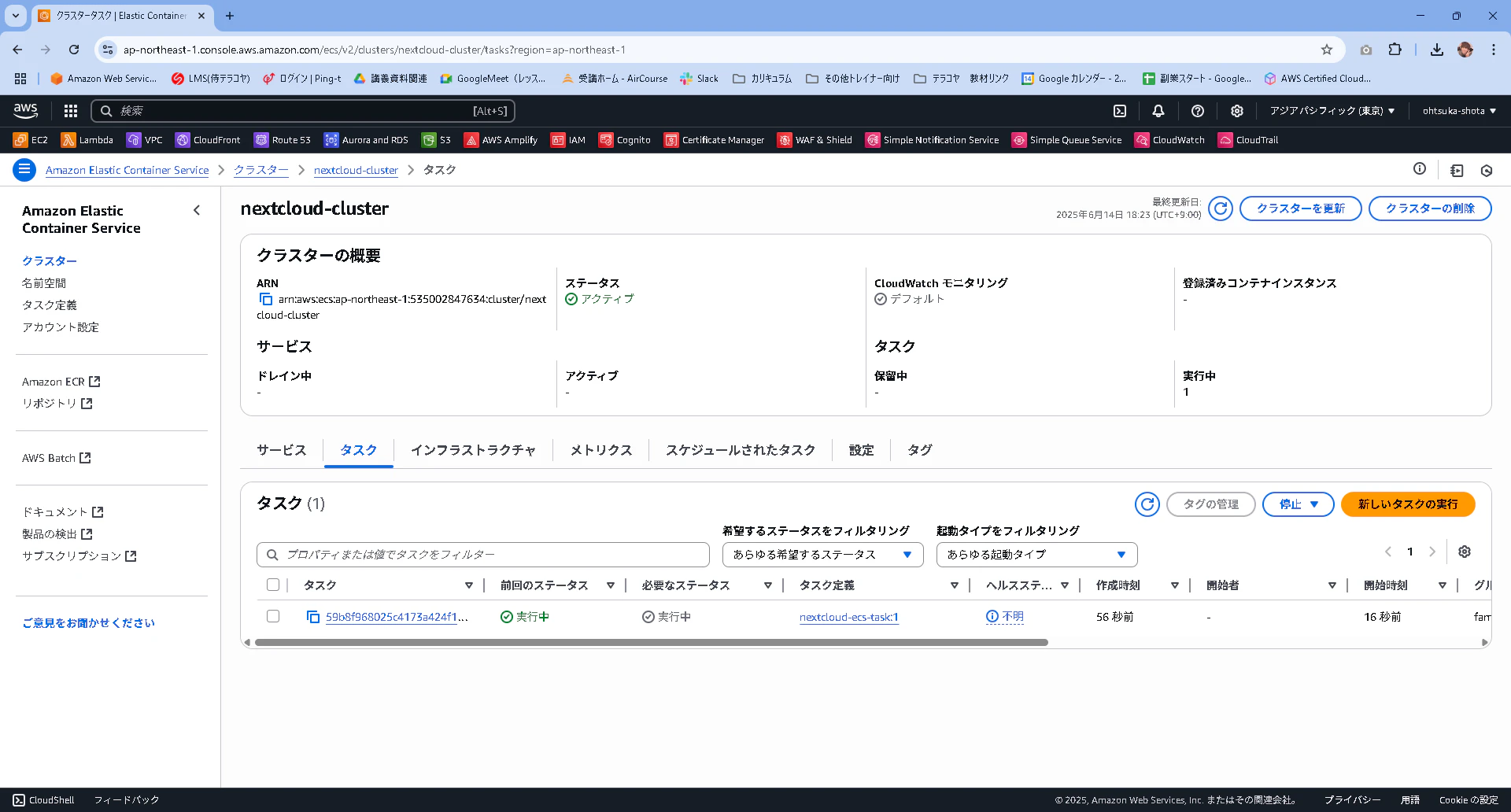The image size is (1511, 812).
Task: Switch to the 設定 tab
Action: [x=861, y=450]
